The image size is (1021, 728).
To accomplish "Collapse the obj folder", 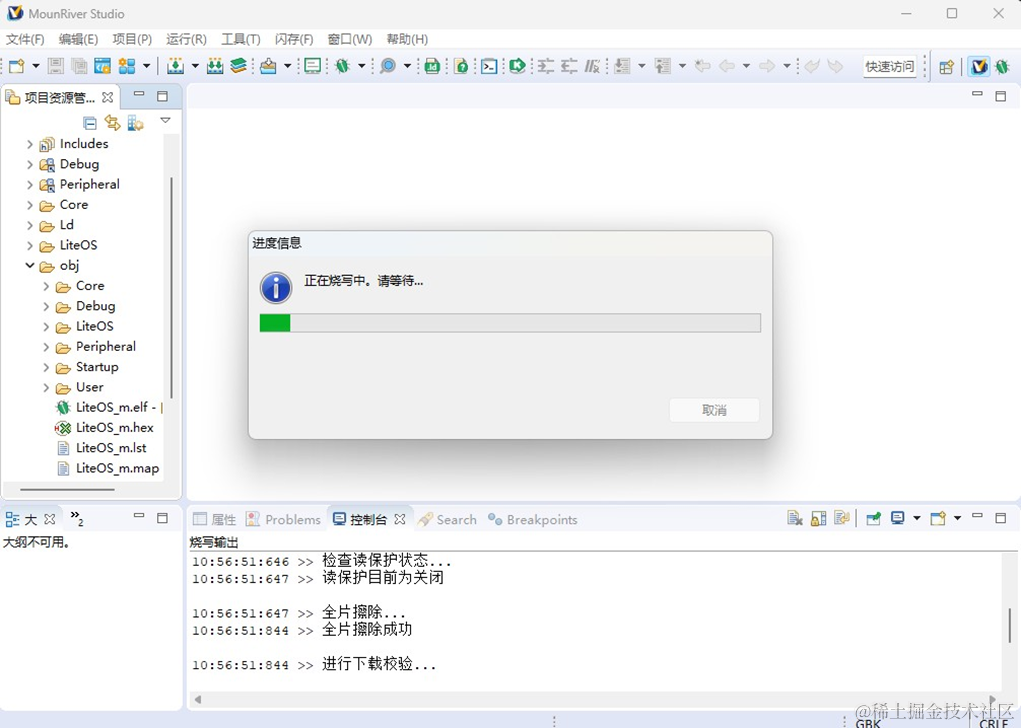I will [x=32, y=266].
